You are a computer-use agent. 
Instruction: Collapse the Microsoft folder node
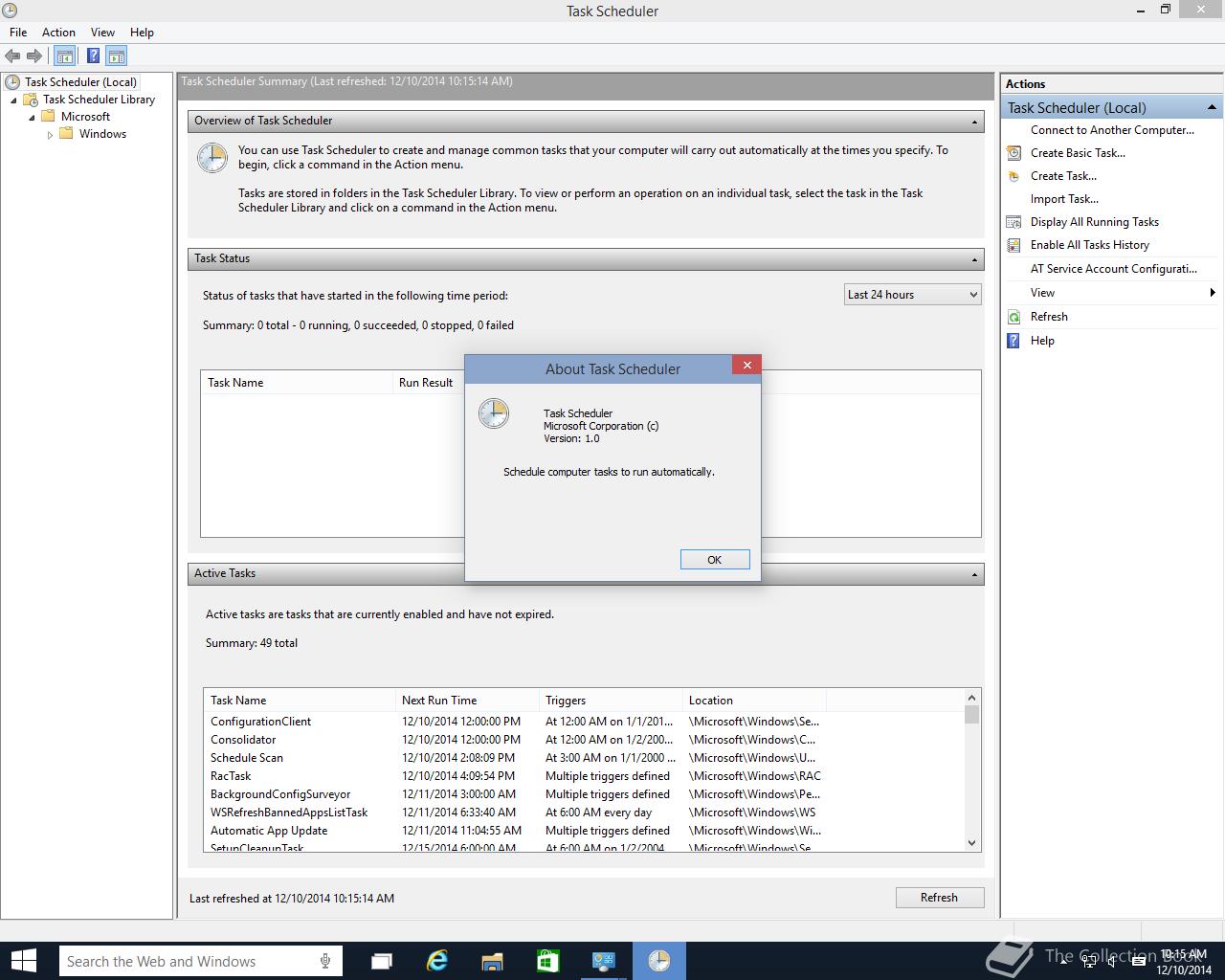[x=32, y=118]
